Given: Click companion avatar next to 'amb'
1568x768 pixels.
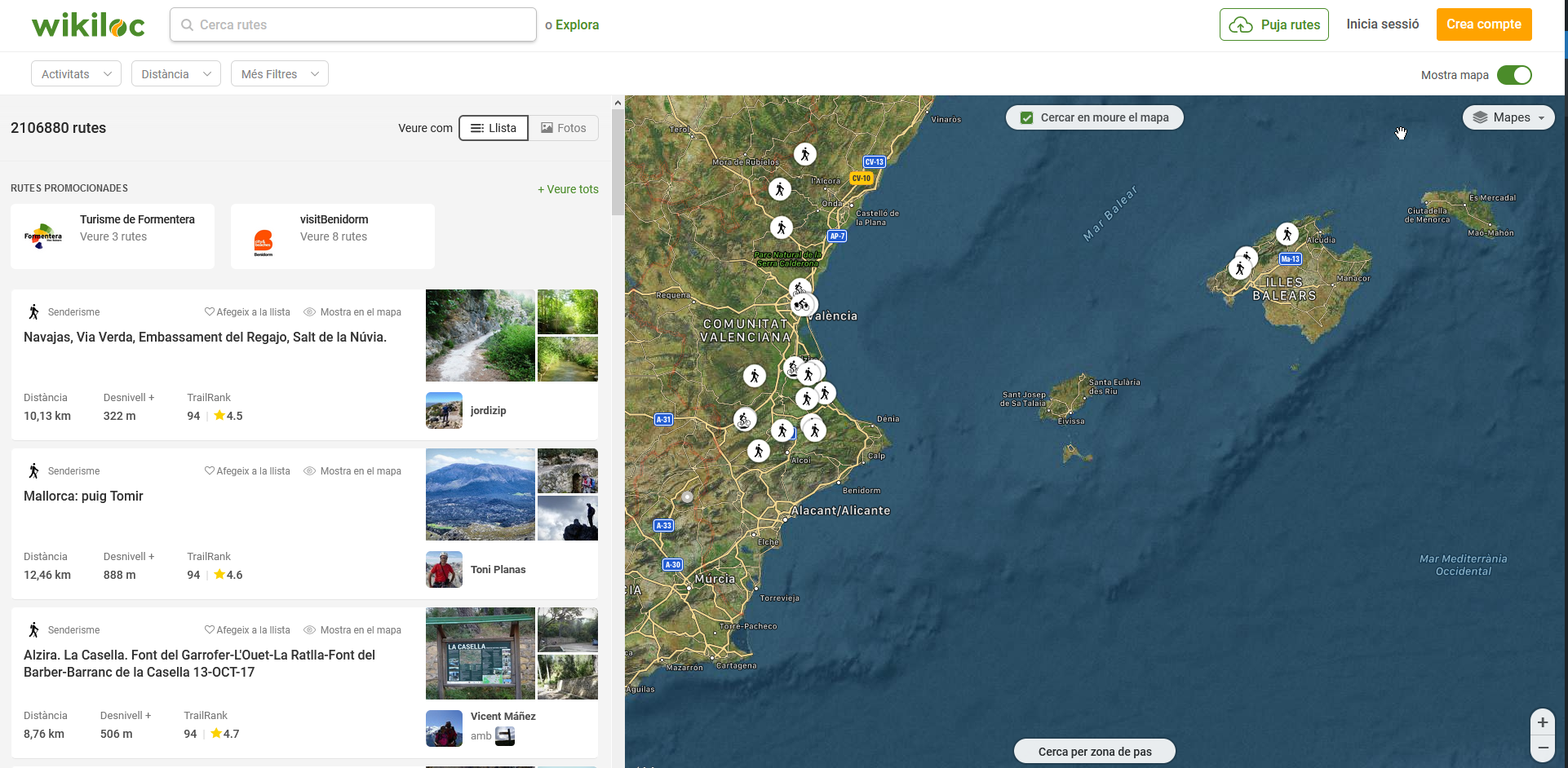Looking at the screenshot, I should click(x=505, y=736).
